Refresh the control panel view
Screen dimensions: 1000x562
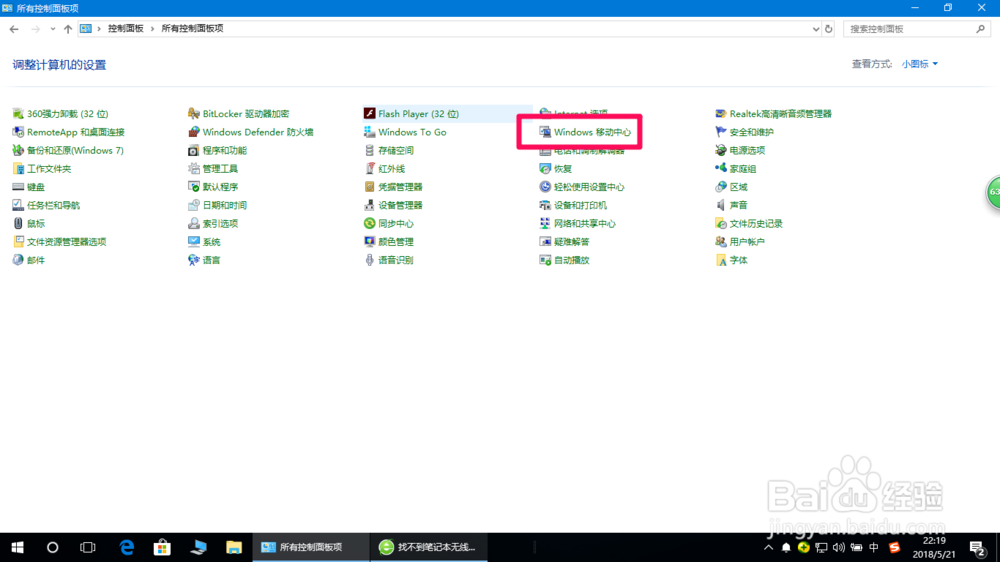pyautogui.click(x=828, y=29)
